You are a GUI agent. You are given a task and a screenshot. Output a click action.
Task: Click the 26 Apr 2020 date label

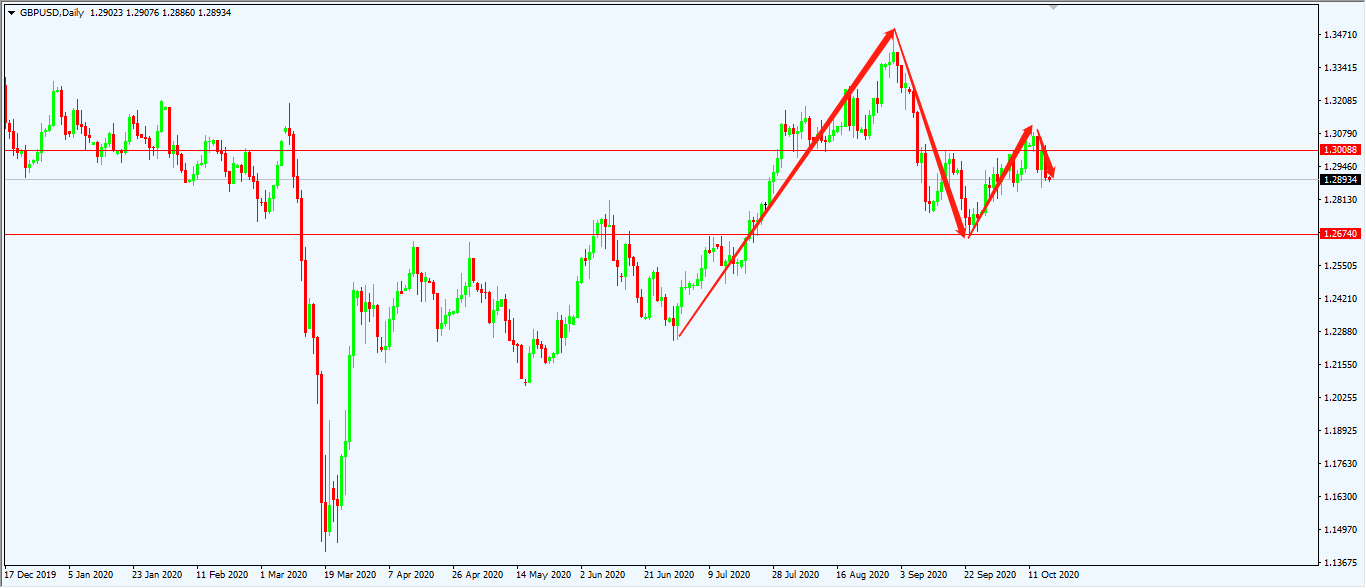click(x=478, y=575)
